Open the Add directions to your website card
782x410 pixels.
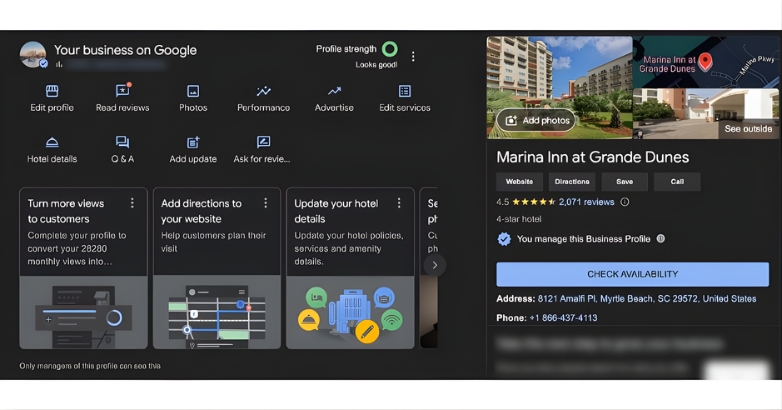(x=216, y=268)
